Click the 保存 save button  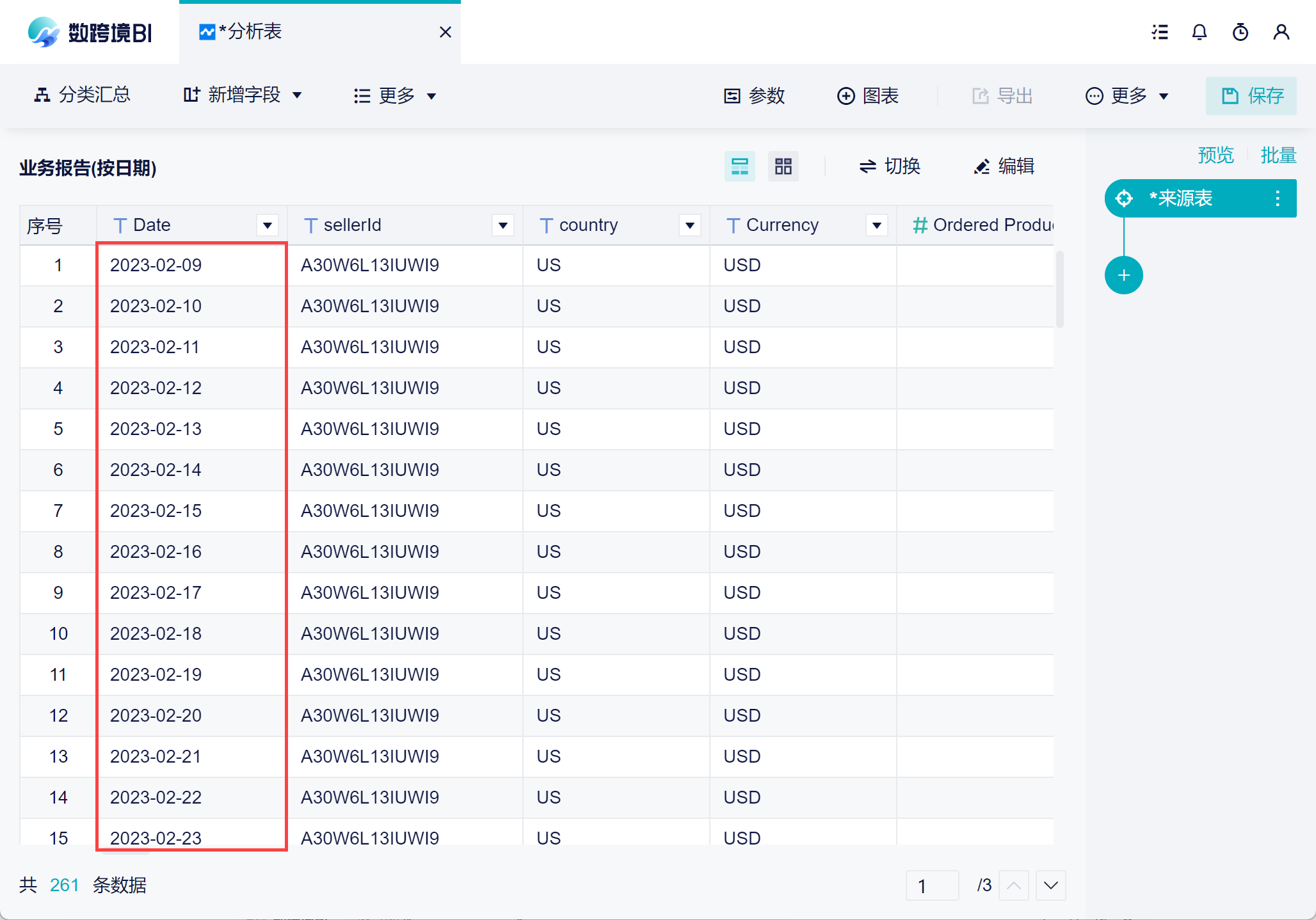[x=1251, y=96]
